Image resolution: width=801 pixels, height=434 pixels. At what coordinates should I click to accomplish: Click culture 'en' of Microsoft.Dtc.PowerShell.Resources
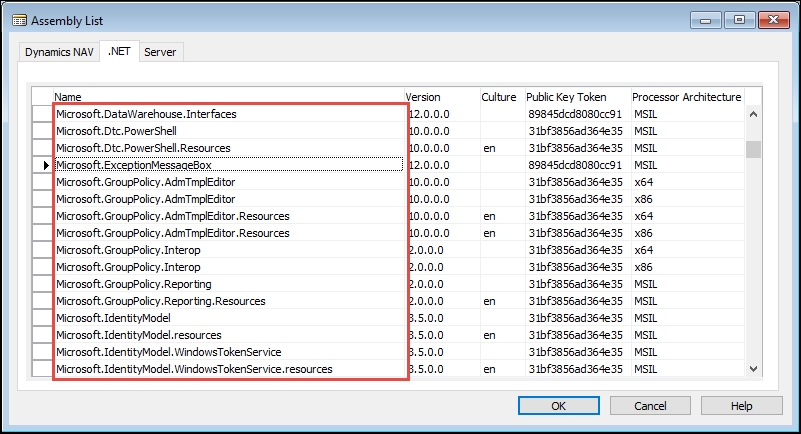(489, 149)
